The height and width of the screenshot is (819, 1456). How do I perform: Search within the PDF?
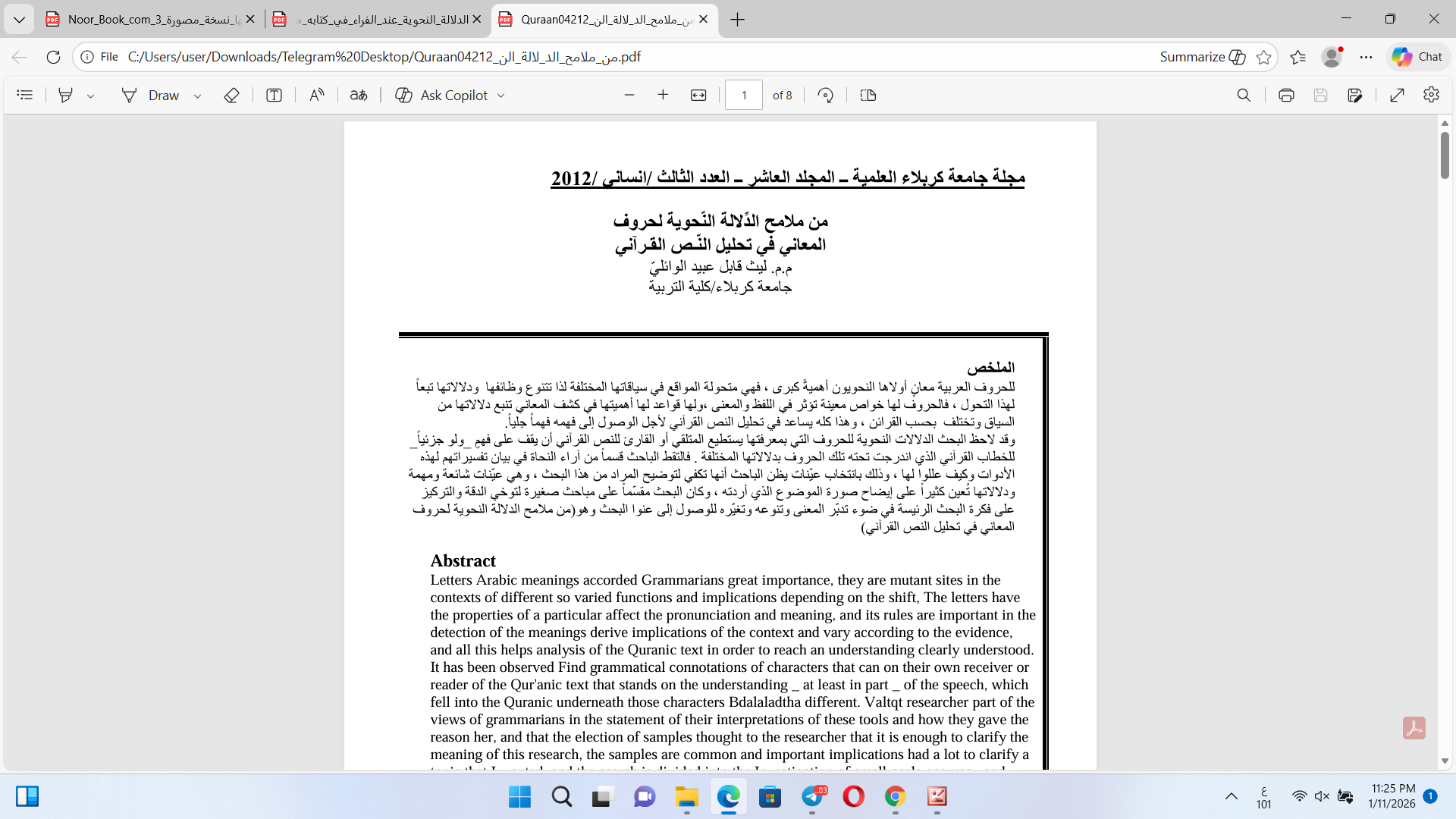point(1244,95)
